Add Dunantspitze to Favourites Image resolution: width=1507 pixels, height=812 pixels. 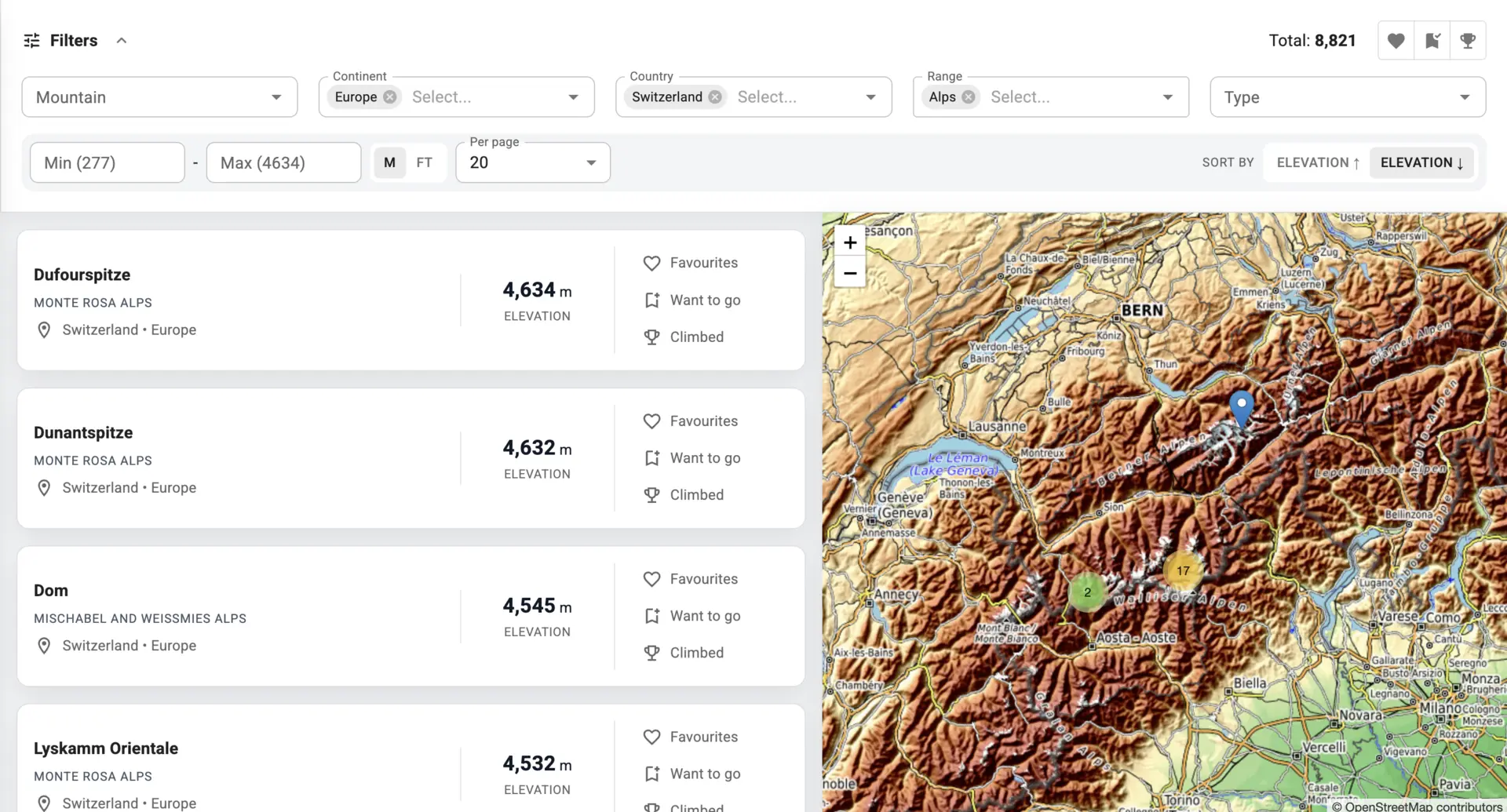[x=691, y=421]
